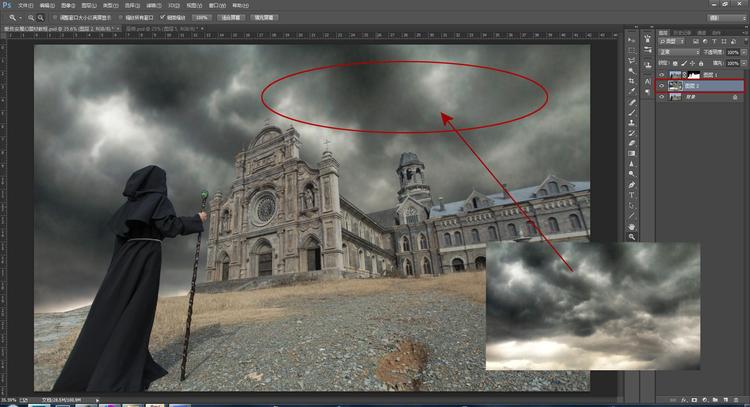The width and height of the screenshot is (750, 407).
Task: Select the Move tool
Action: (x=632, y=40)
